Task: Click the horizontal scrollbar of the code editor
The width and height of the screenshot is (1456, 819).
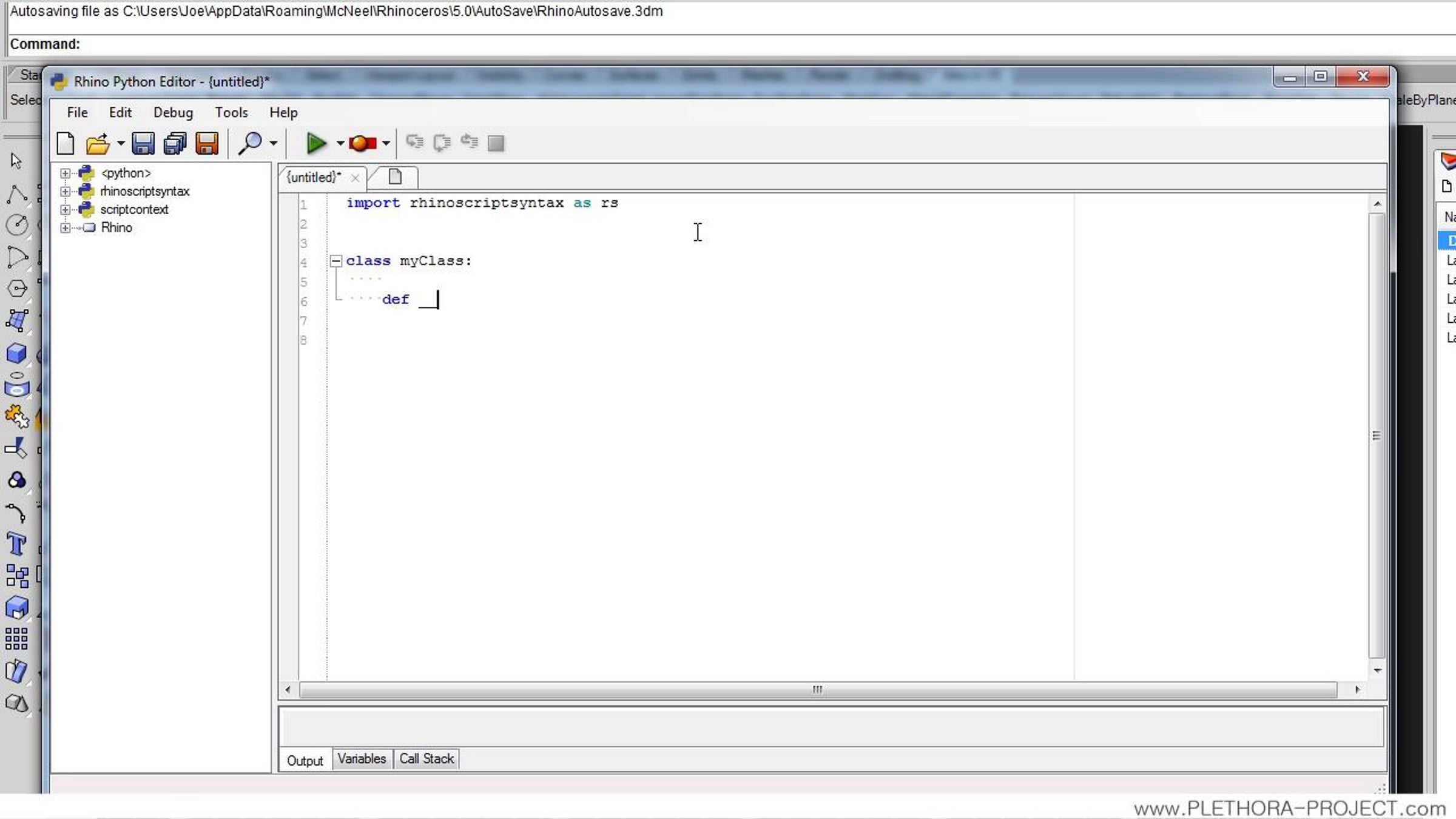Action: point(817,690)
